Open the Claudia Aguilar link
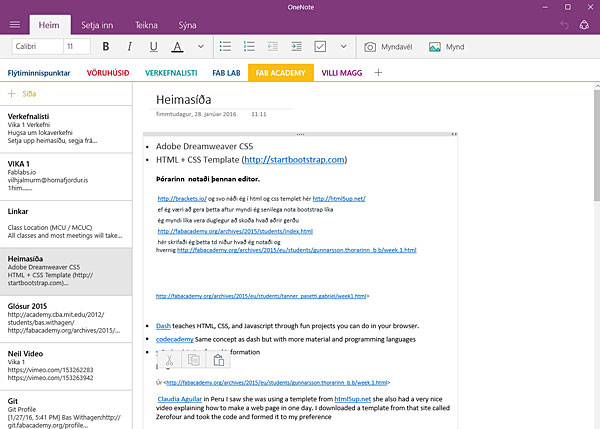This screenshot has height=429, width=600. click(179, 399)
